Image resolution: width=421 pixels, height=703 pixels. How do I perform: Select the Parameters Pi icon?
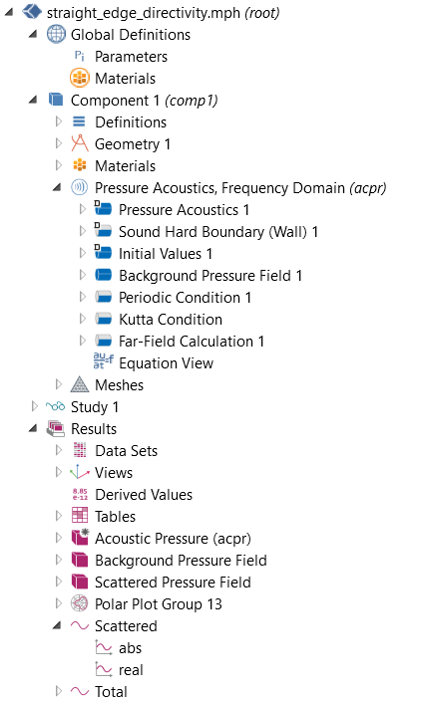[79, 56]
